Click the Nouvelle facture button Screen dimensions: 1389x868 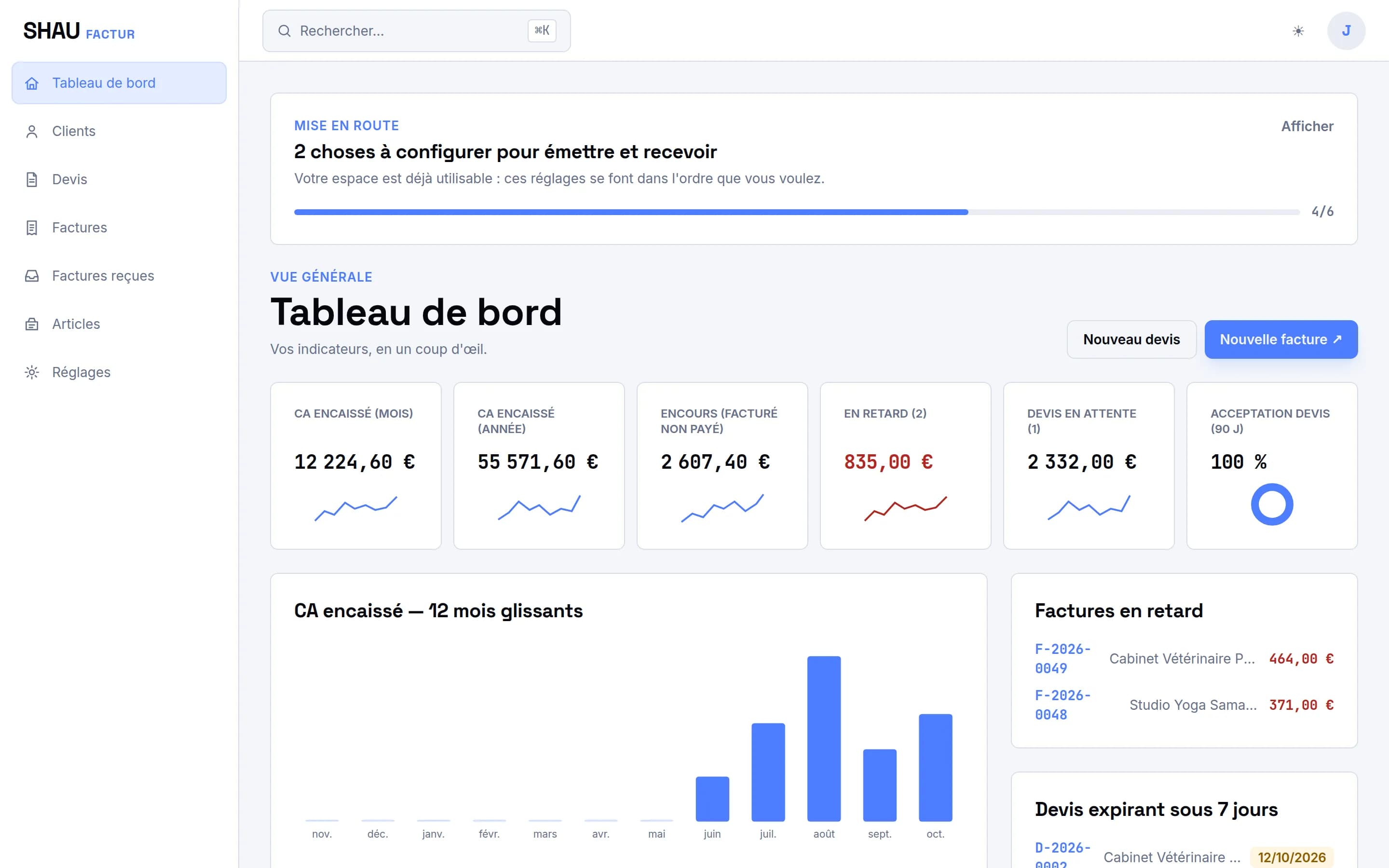[x=1280, y=339]
